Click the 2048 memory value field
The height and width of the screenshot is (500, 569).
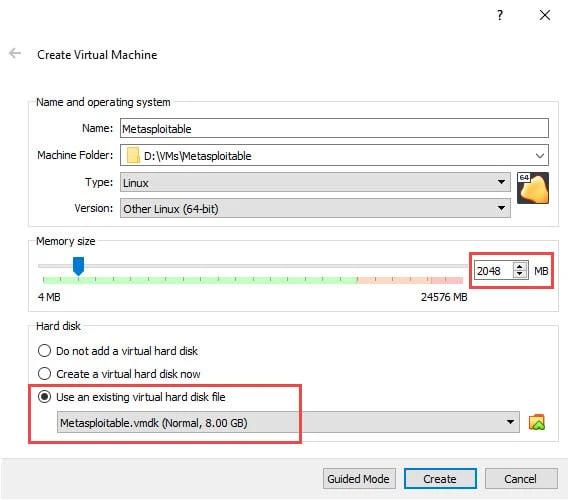[x=494, y=271]
